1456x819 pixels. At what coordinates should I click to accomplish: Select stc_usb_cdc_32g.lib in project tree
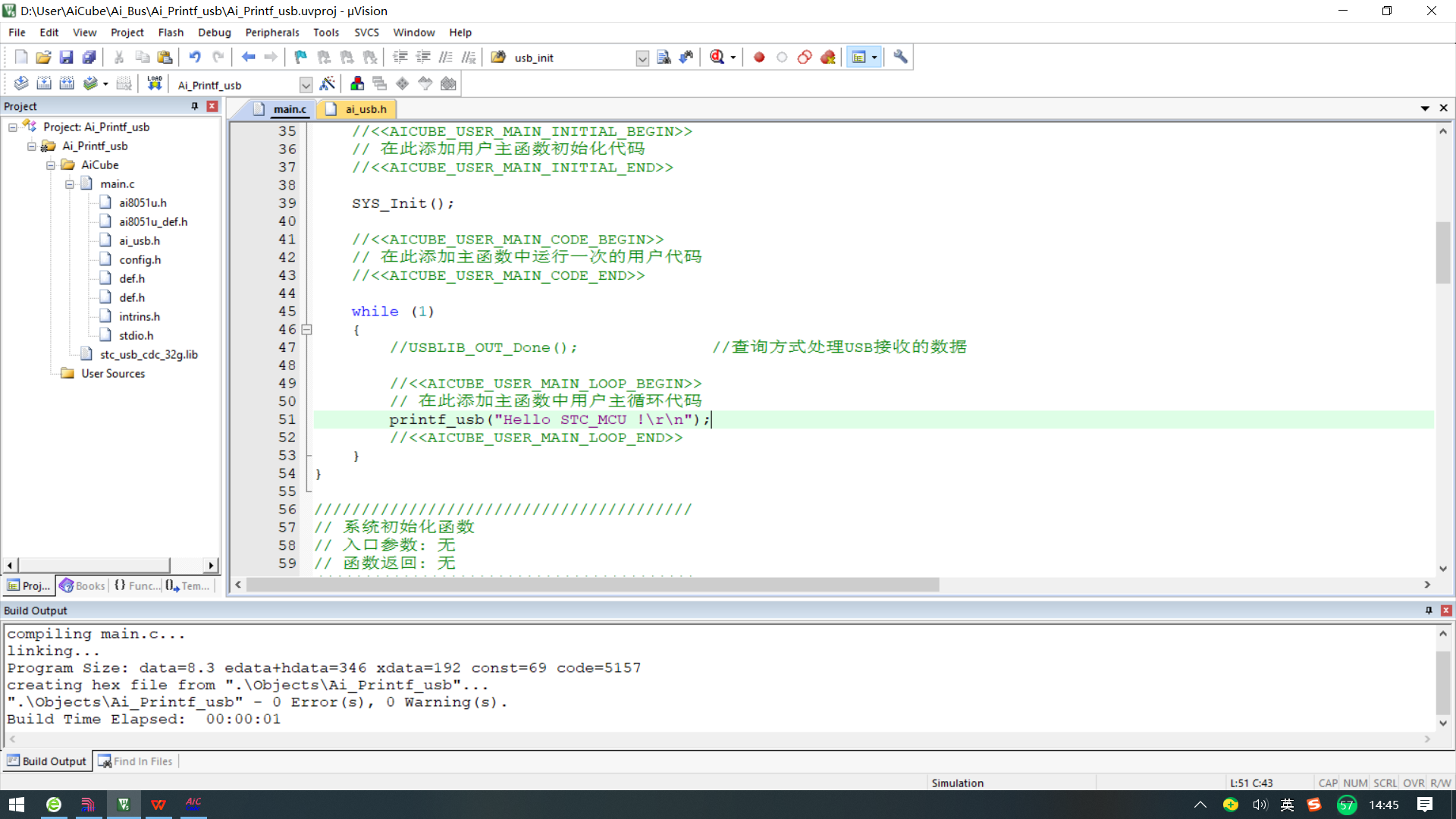point(149,355)
